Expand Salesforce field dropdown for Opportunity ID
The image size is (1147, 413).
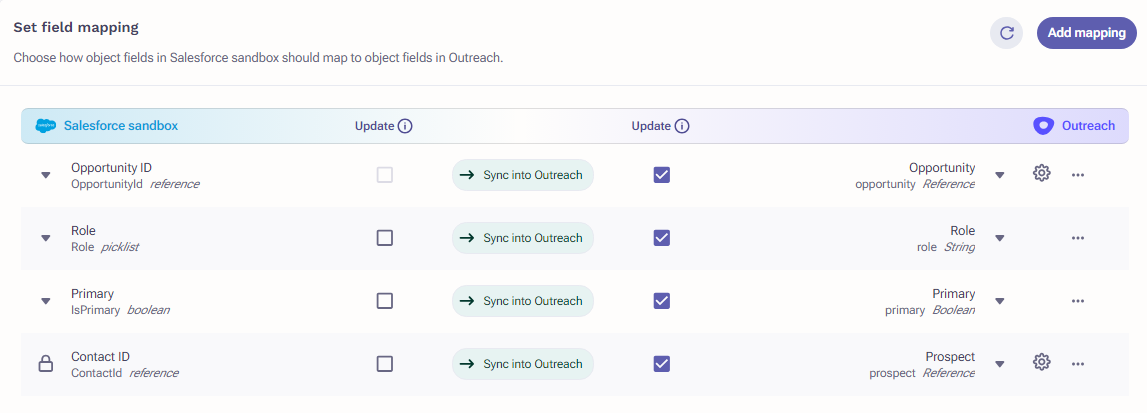click(45, 175)
